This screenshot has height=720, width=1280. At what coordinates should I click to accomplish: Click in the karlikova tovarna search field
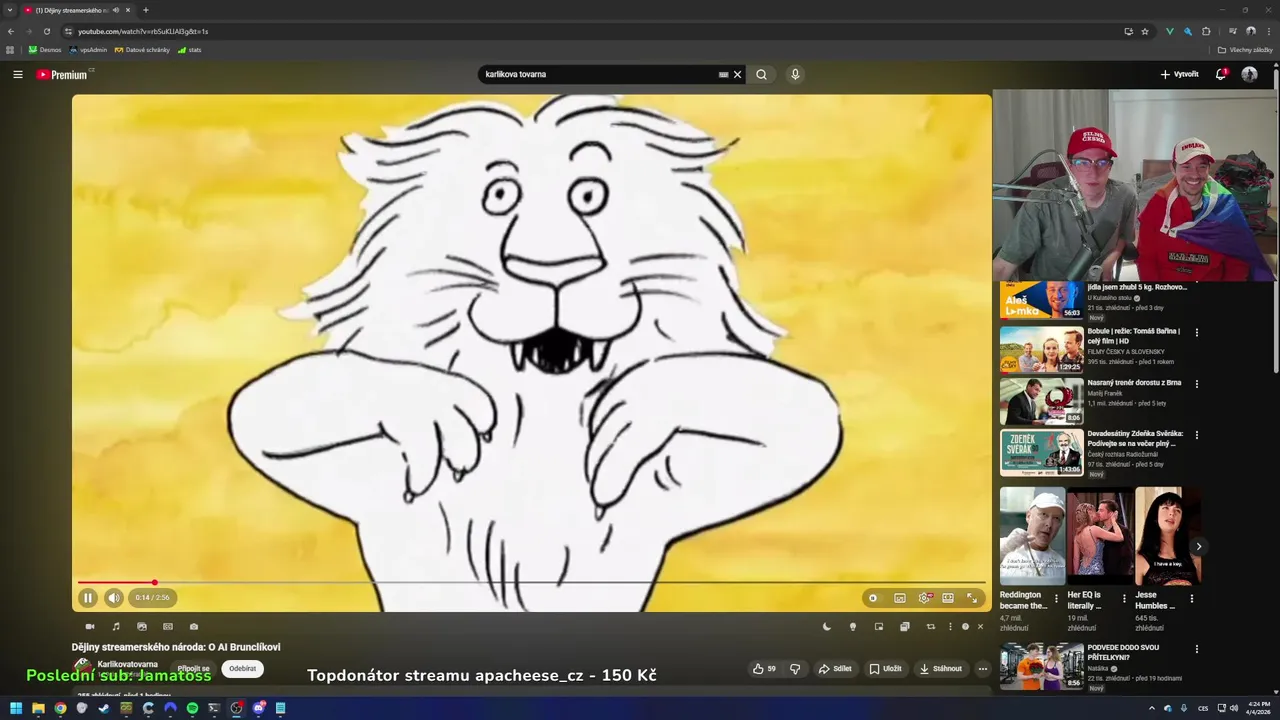point(598,74)
